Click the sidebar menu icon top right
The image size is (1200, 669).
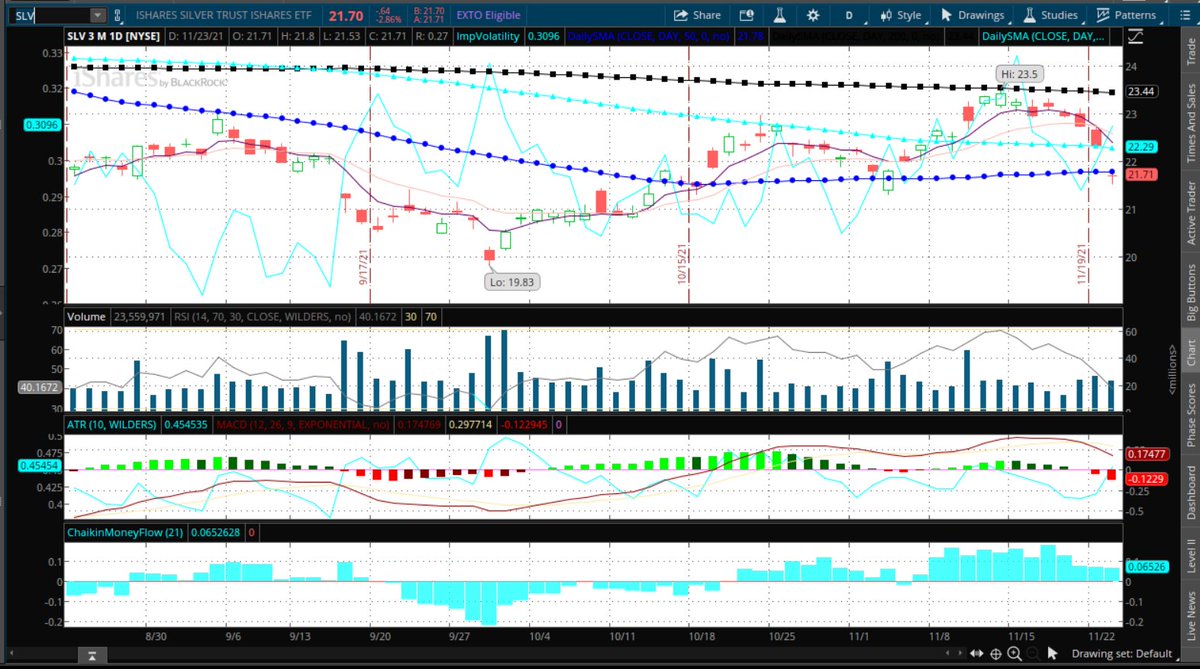tap(1186, 15)
